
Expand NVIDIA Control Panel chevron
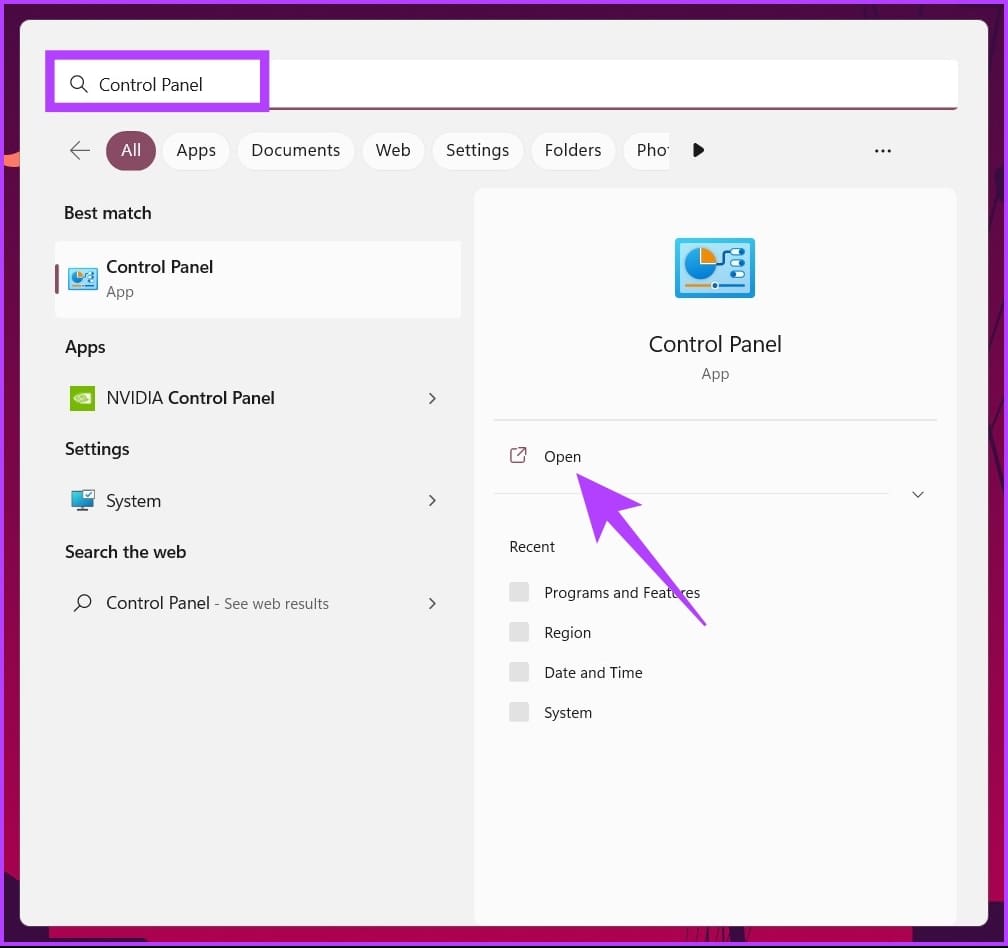point(432,398)
